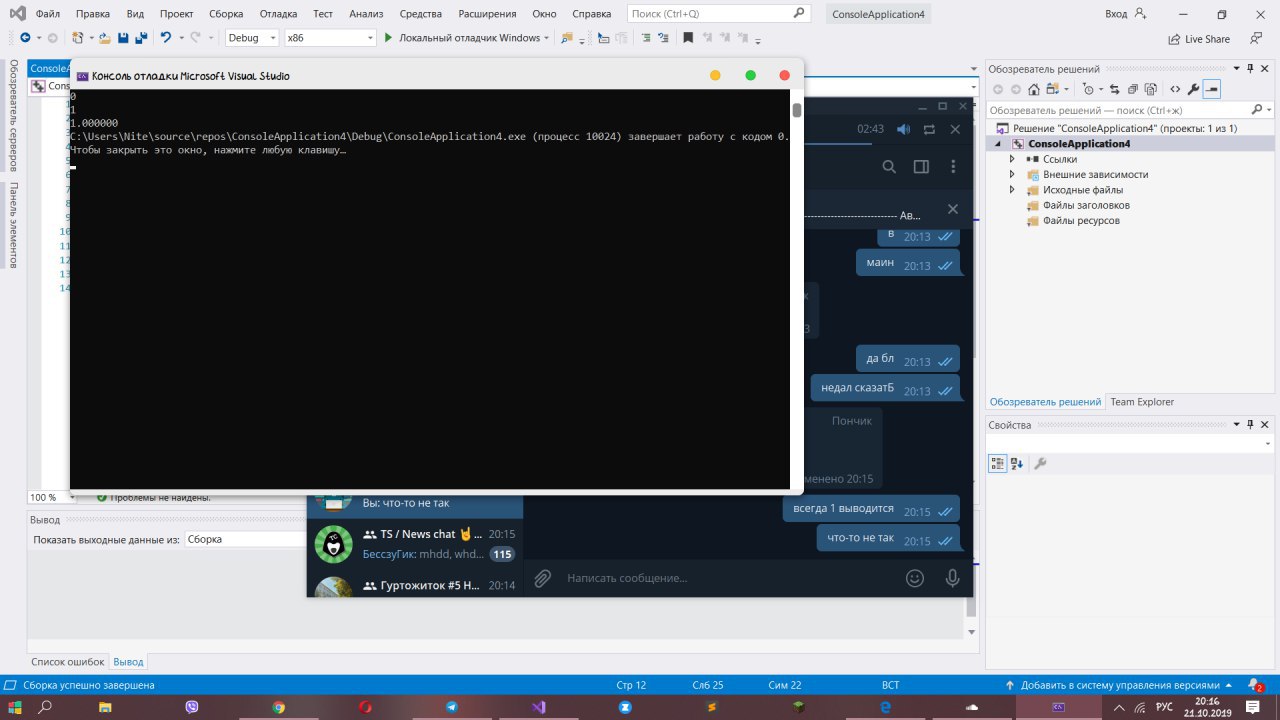The image size is (1280, 720).
Task: Expand 'Исходные файлы' tree node
Action: pos(1012,190)
